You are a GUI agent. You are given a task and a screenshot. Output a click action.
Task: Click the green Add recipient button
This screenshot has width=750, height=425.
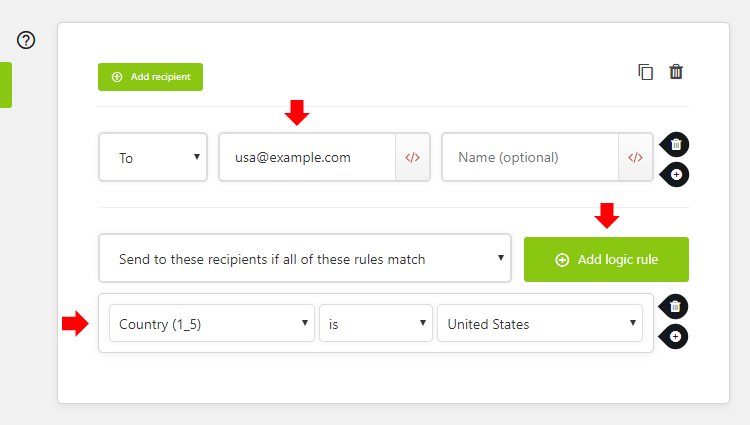[151, 77]
